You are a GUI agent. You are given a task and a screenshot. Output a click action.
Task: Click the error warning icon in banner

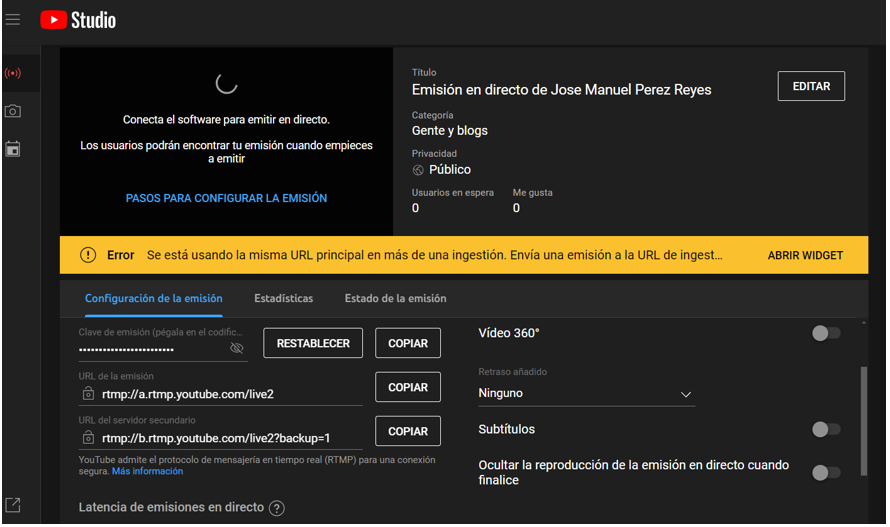[x=88, y=255]
